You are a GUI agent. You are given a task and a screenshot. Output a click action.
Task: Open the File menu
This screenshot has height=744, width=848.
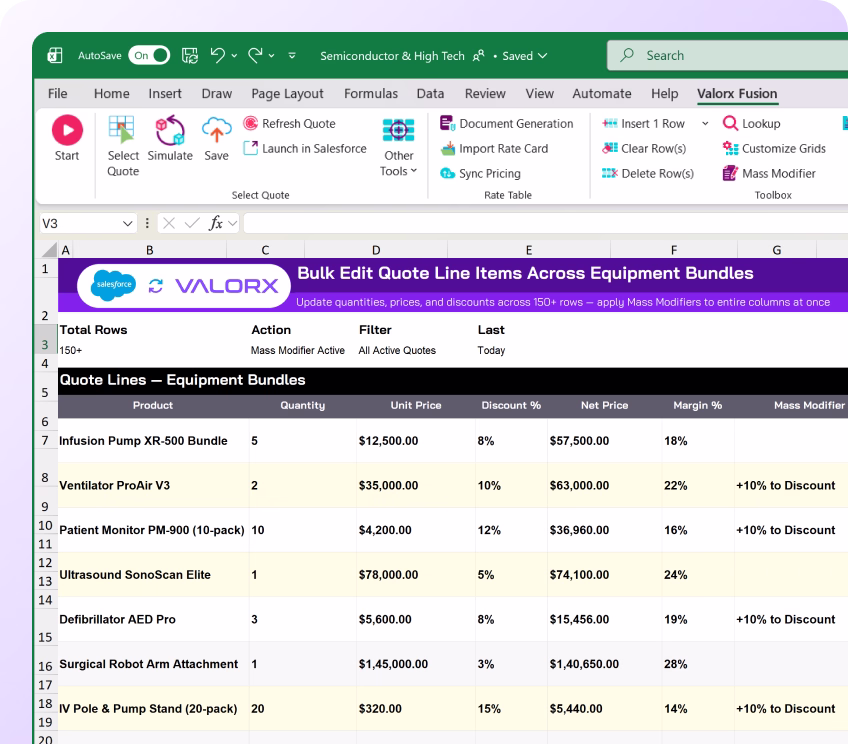pos(58,94)
